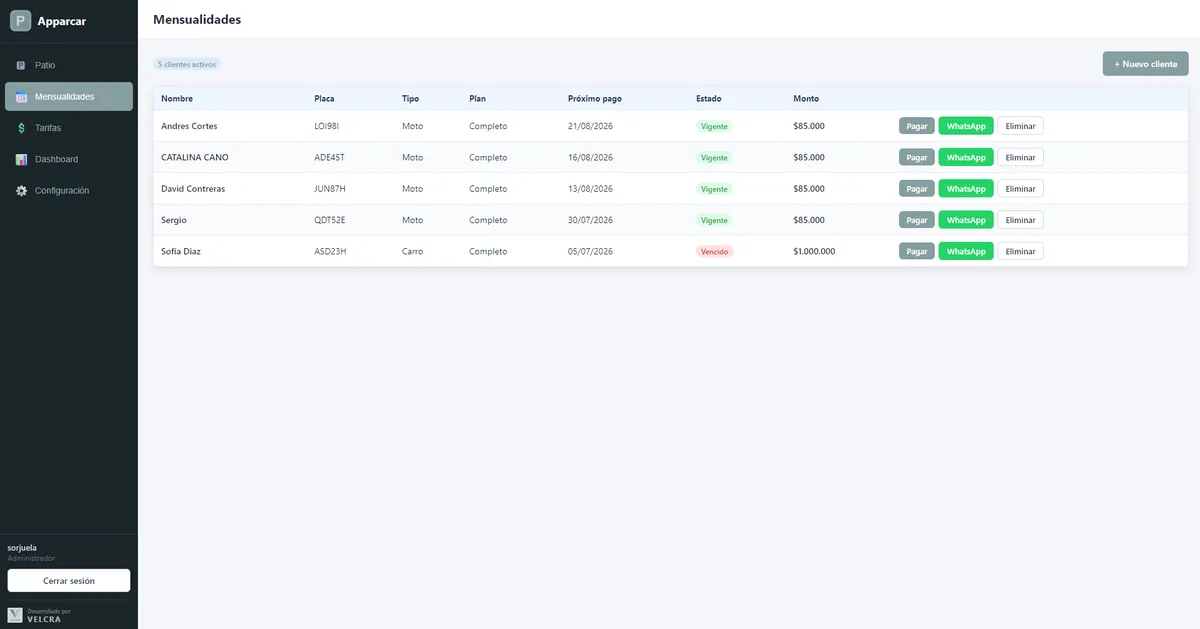Select the name Sofia Diaz

click(181, 251)
